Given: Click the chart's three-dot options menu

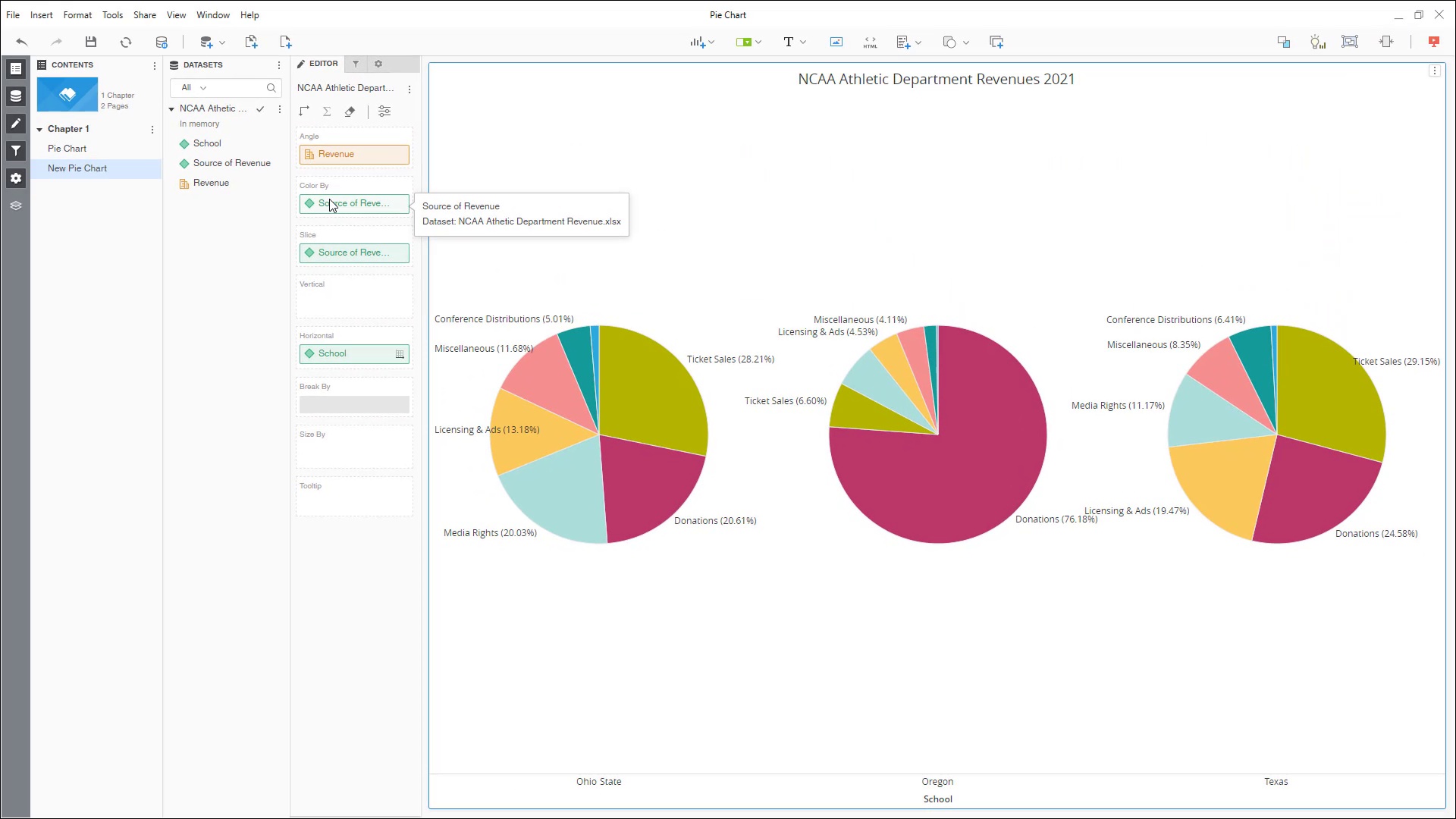Looking at the screenshot, I should coord(1434,71).
